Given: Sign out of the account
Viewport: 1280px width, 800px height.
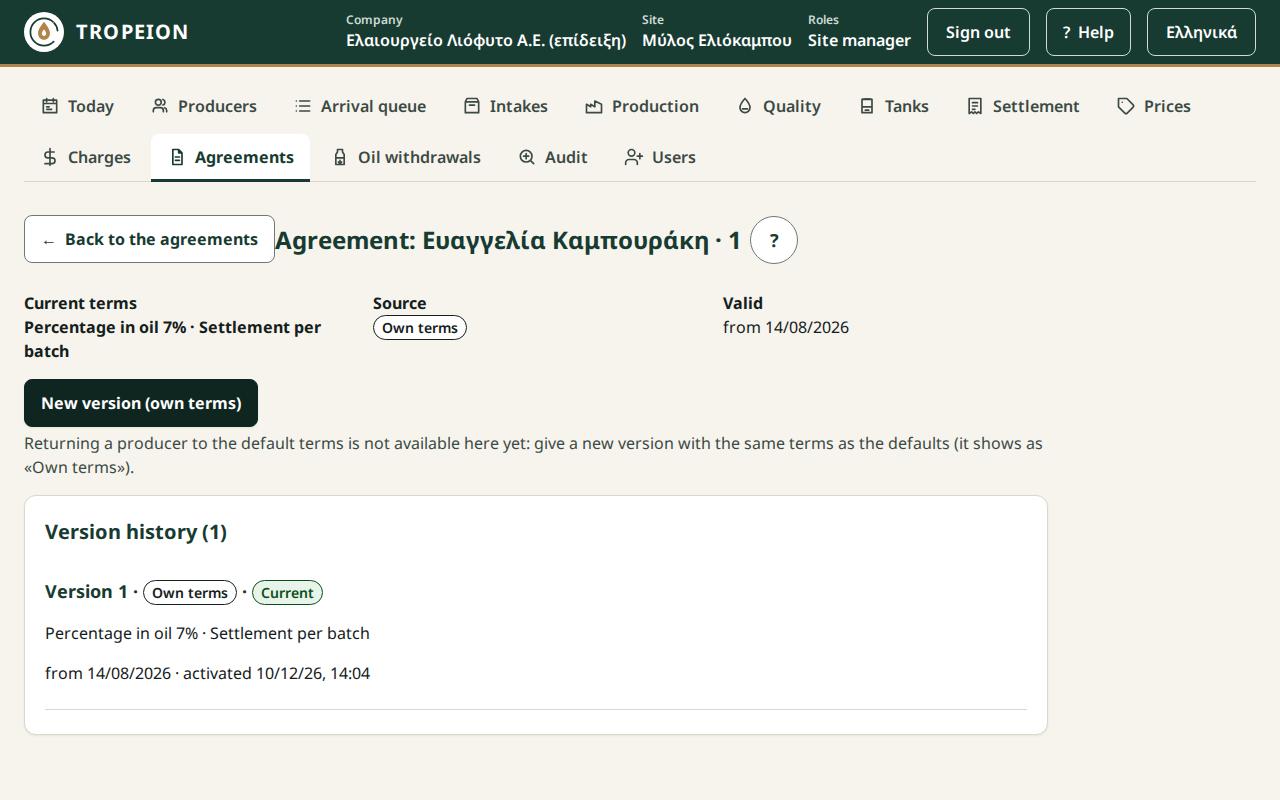Looking at the screenshot, I should 978,32.
